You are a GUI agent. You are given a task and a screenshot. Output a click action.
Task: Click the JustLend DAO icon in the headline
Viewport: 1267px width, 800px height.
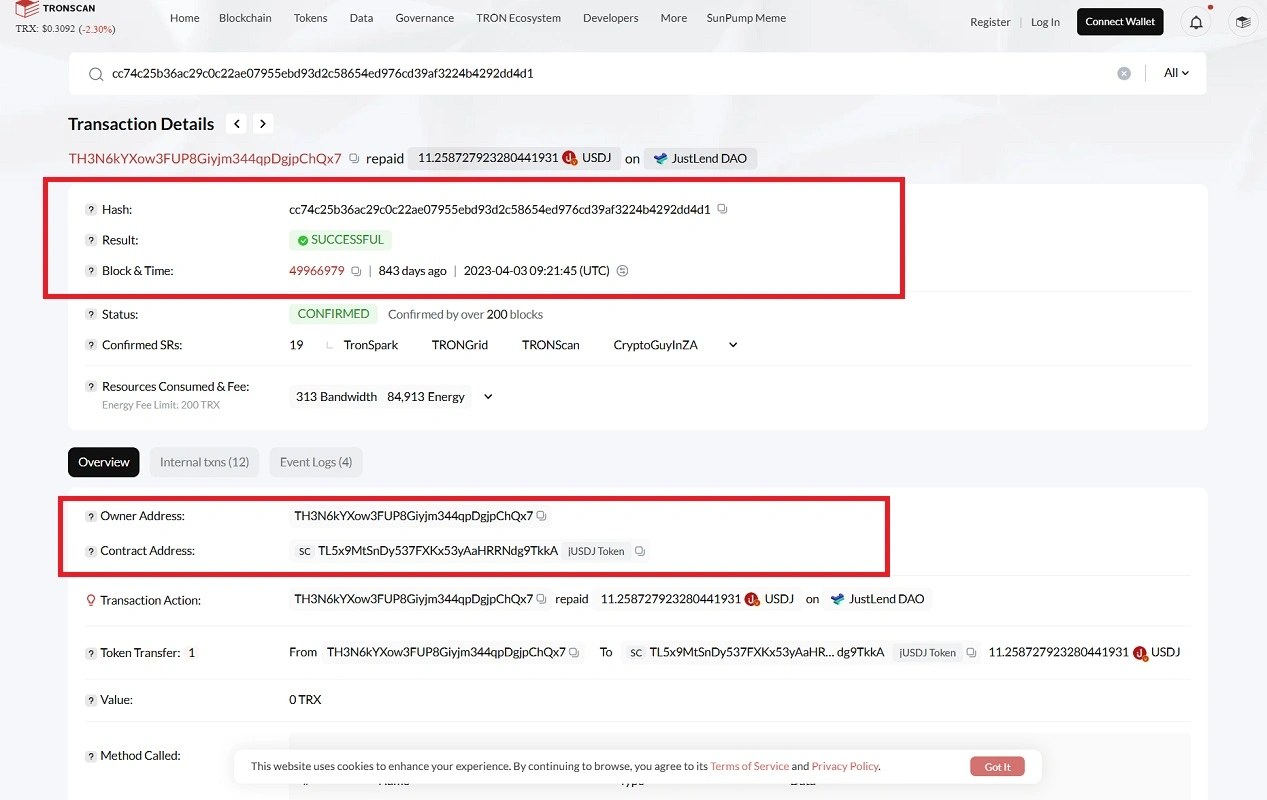coord(660,158)
